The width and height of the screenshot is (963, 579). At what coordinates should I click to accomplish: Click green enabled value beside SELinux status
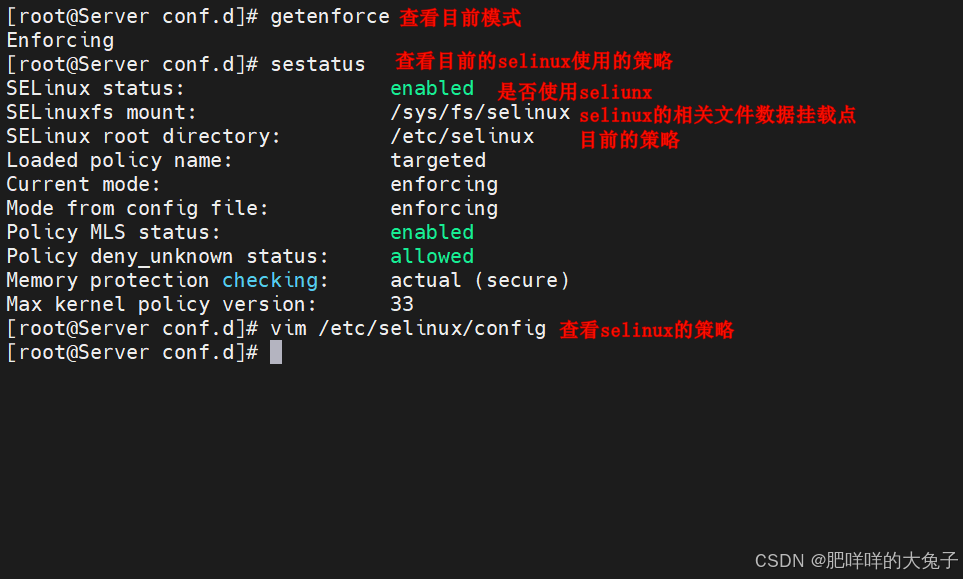point(432,88)
